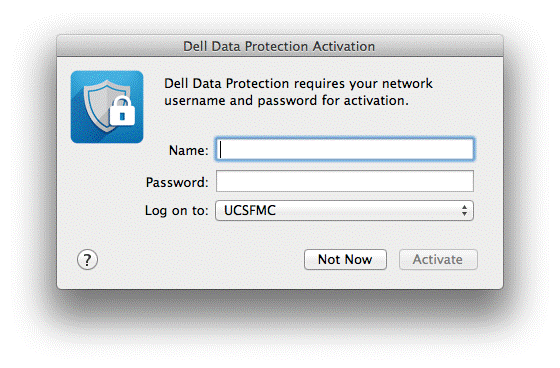Image resolution: width=560 pixels, height=368 pixels.
Task: Click into the Password field
Action: tap(345, 181)
